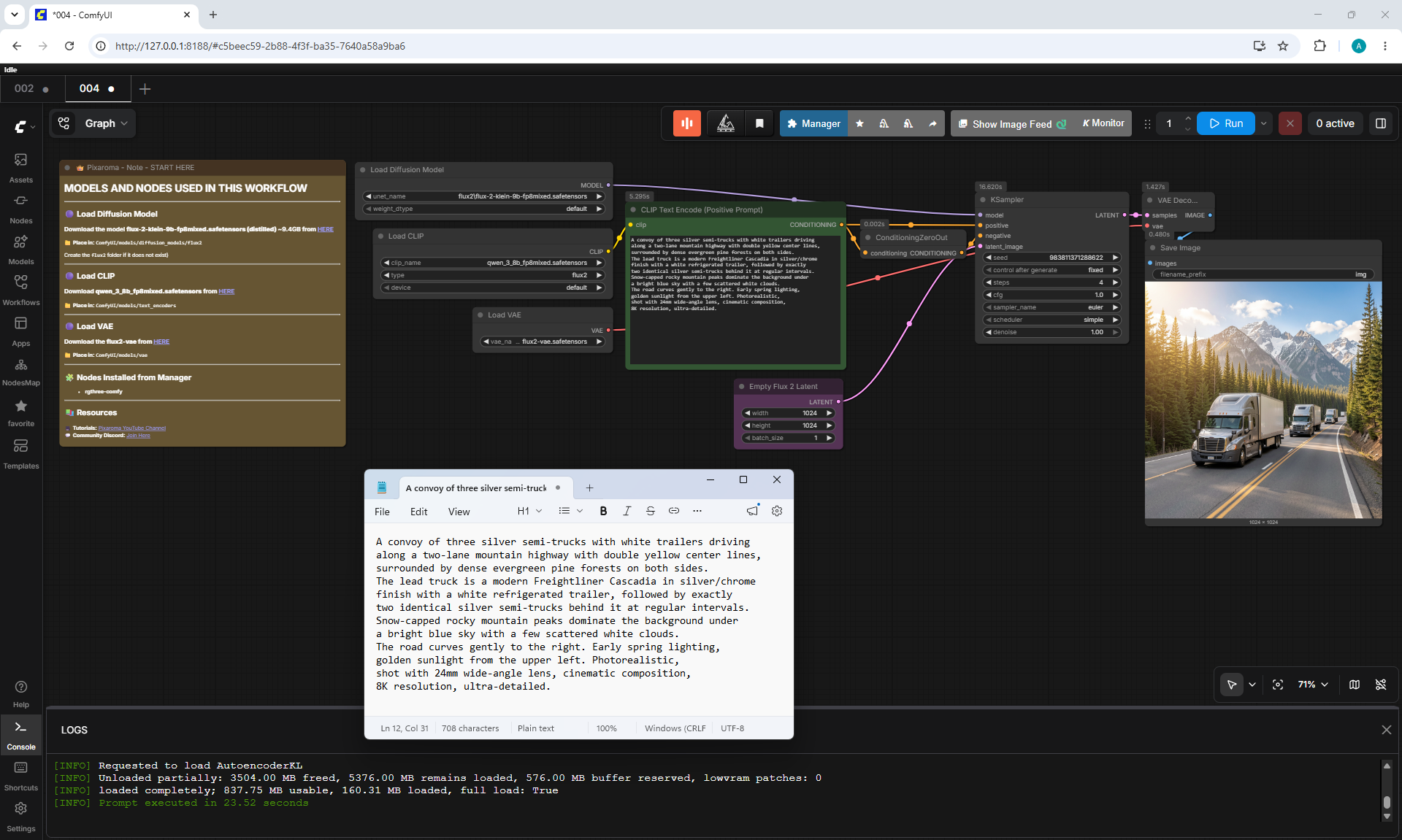Open the Models sidebar panel
The height and width of the screenshot is (840, 1402).
tap(21, 249)
